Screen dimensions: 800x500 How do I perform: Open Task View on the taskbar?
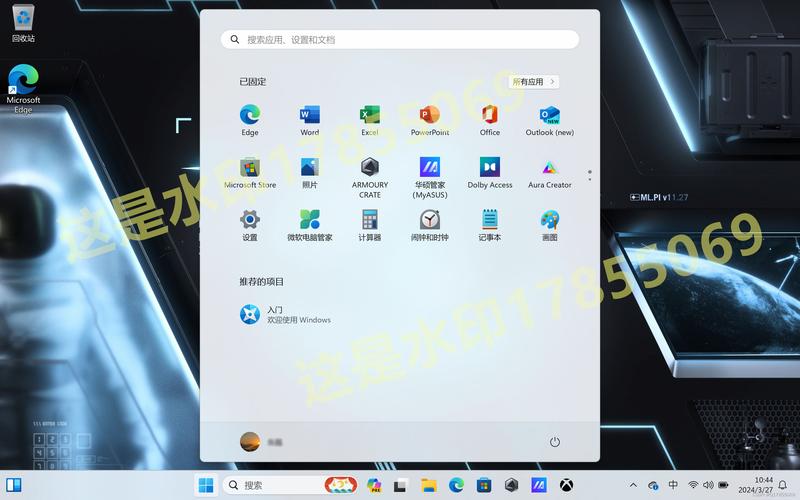coord(400,485)
